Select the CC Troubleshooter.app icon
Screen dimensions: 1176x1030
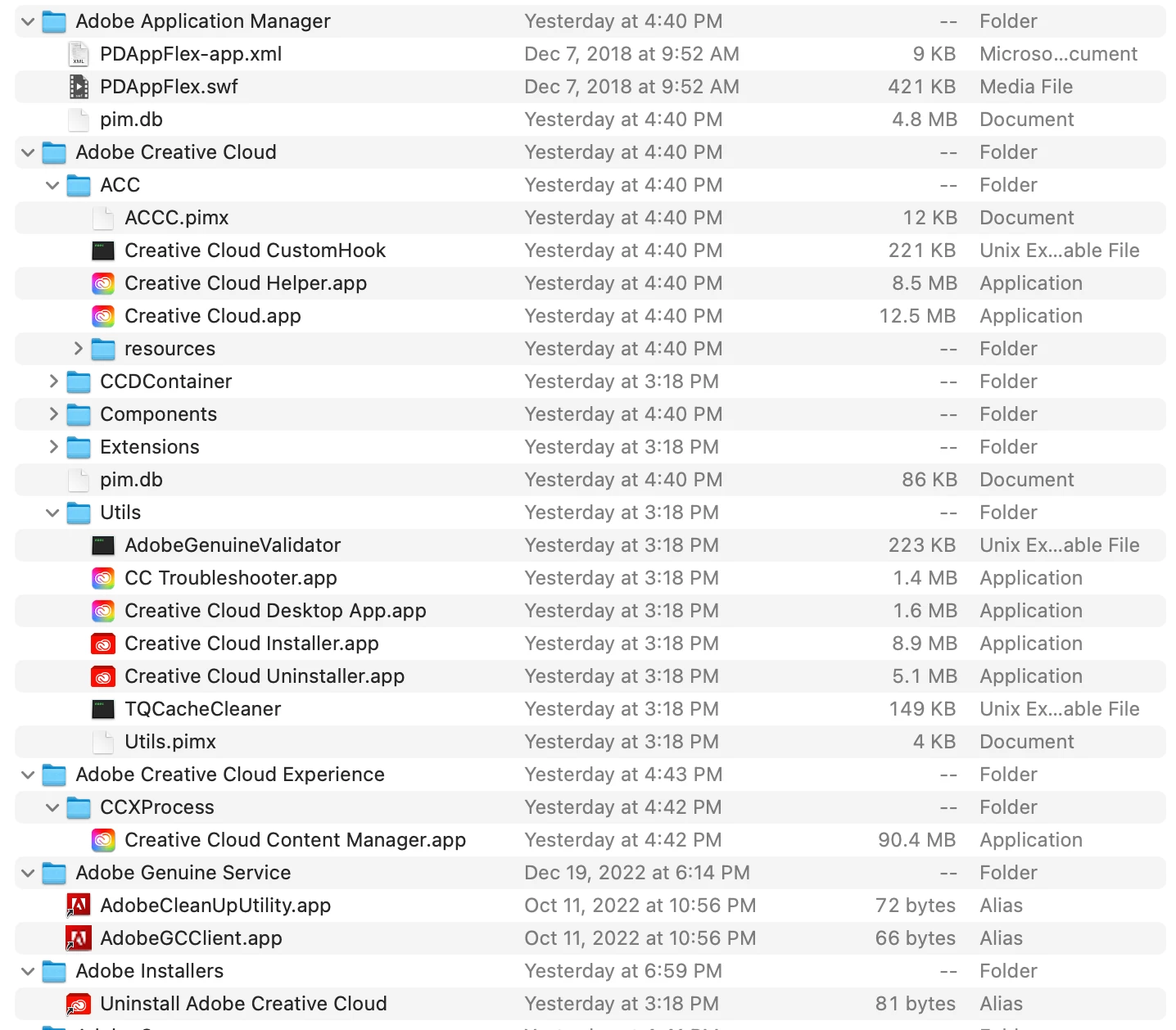[x=103, y=578]
